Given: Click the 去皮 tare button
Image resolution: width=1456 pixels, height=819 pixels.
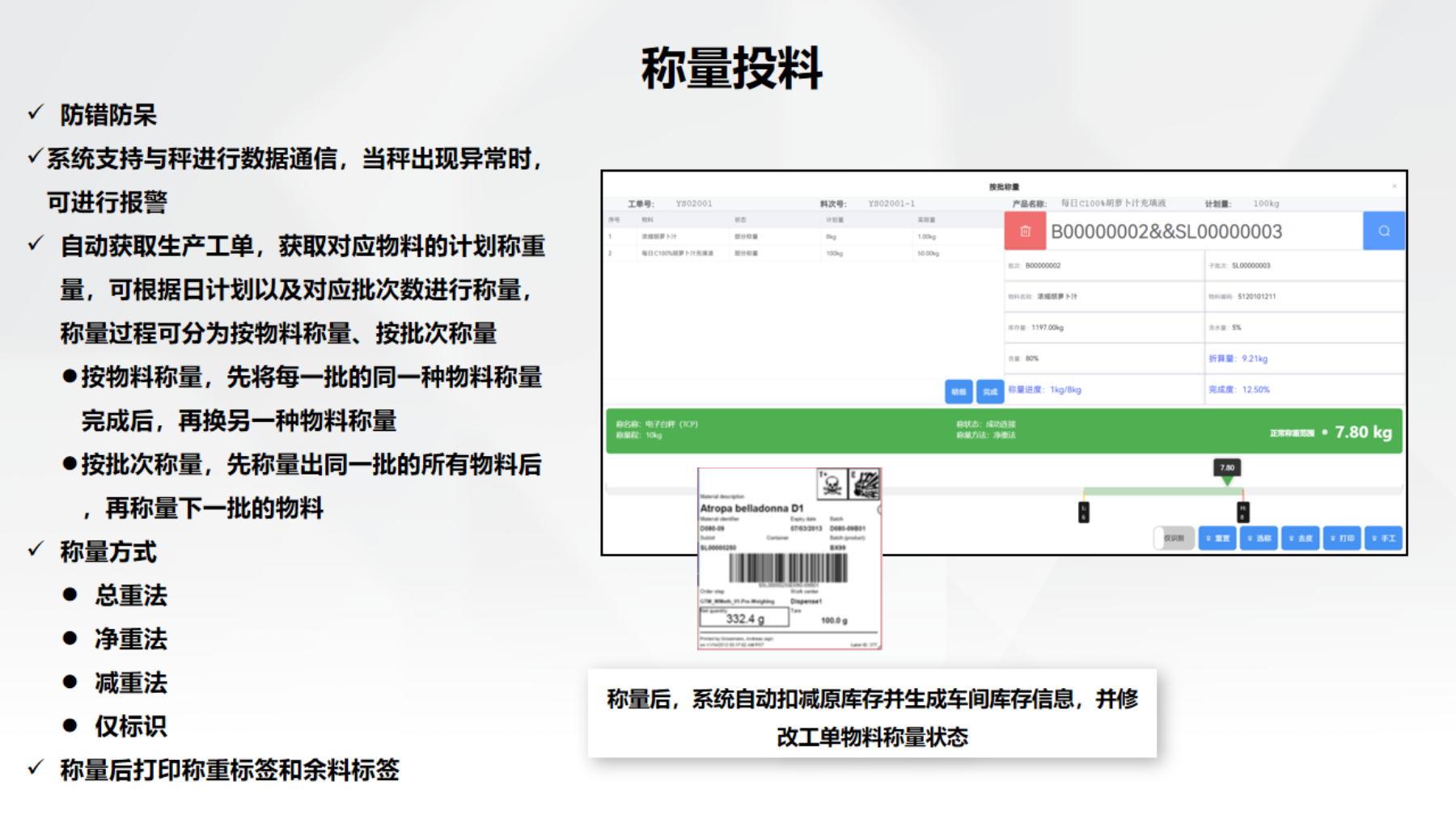Looking at the screenshot, I should click(x=1301, y=538).
